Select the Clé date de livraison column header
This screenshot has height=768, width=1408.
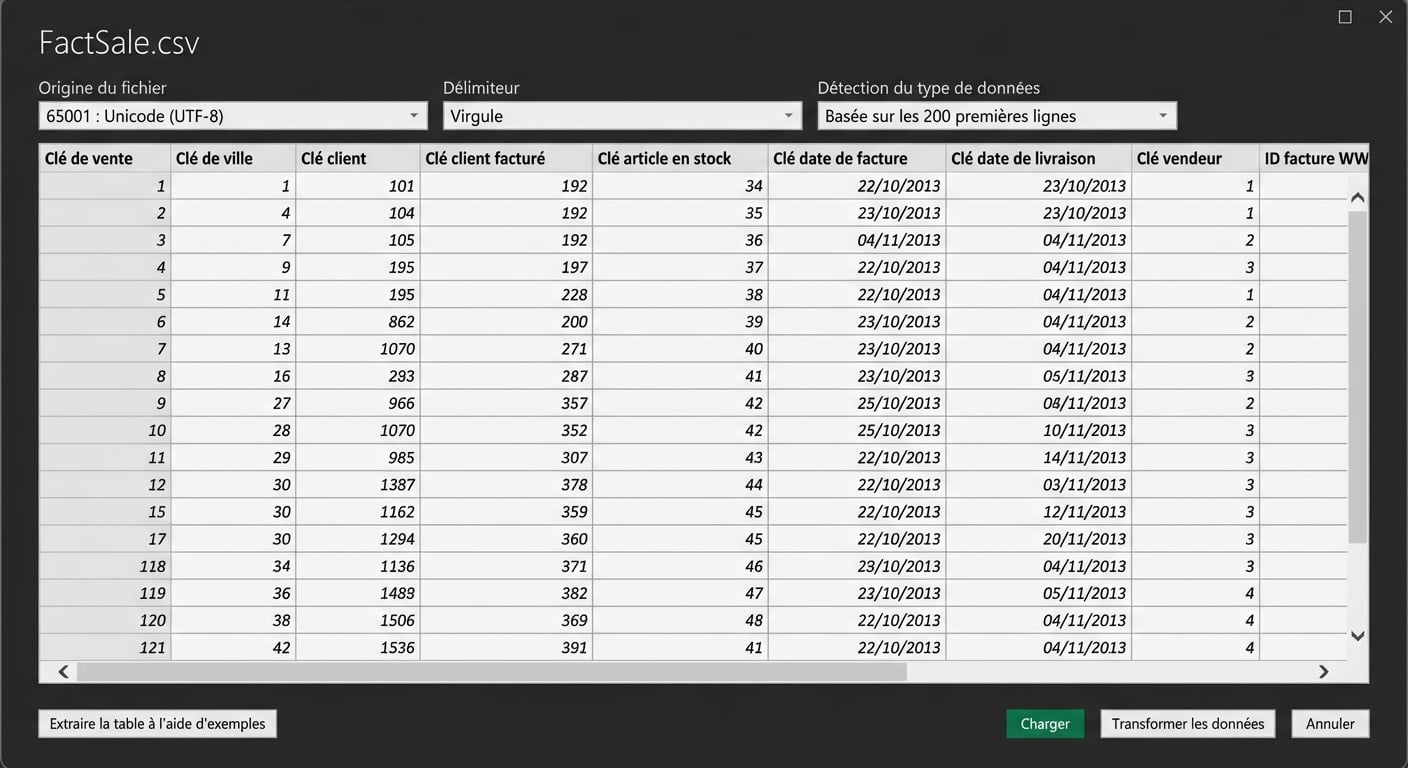(x=1037, y=158)
